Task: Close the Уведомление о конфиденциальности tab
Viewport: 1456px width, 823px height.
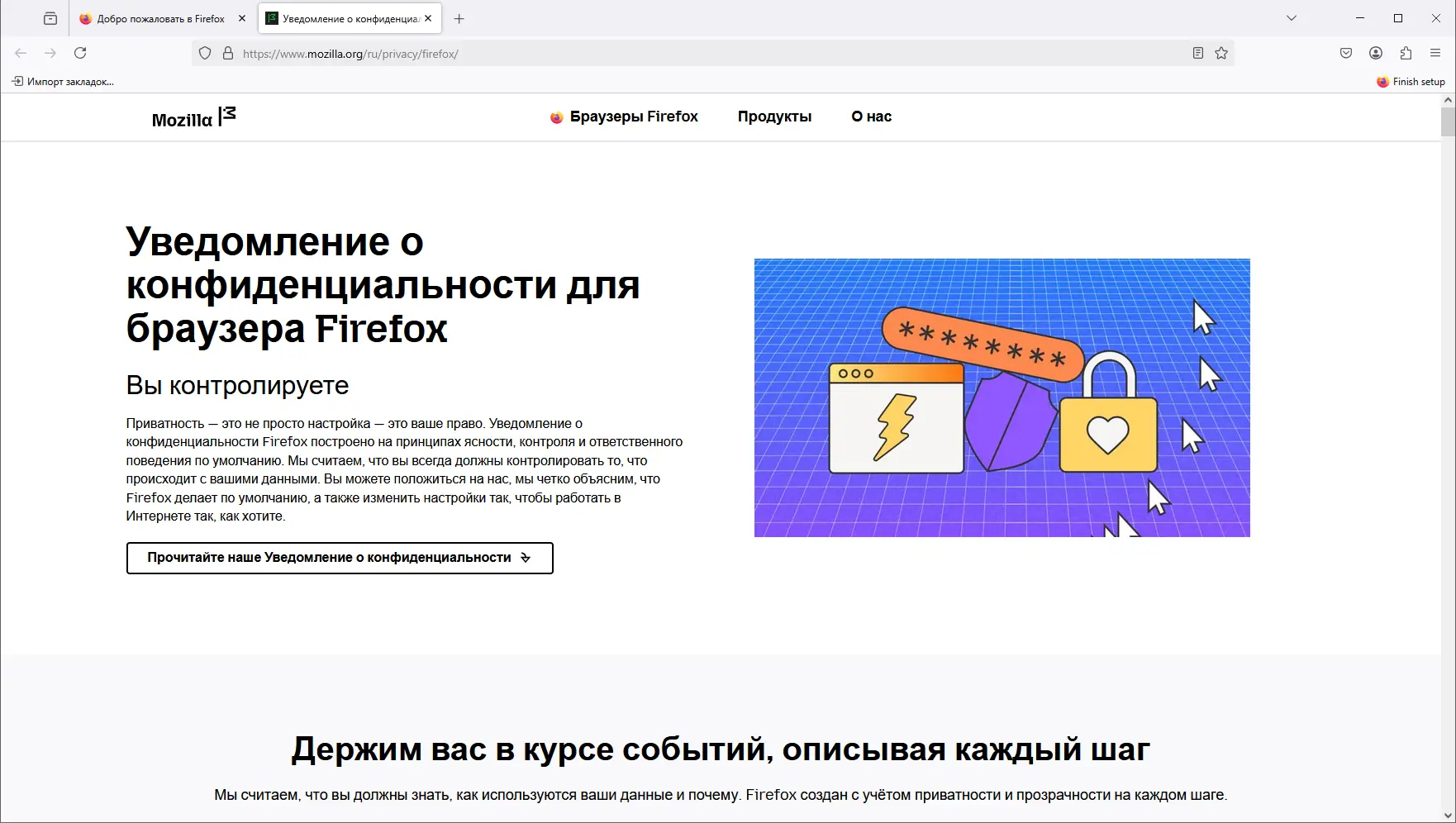Action: (x=428, y=18)
